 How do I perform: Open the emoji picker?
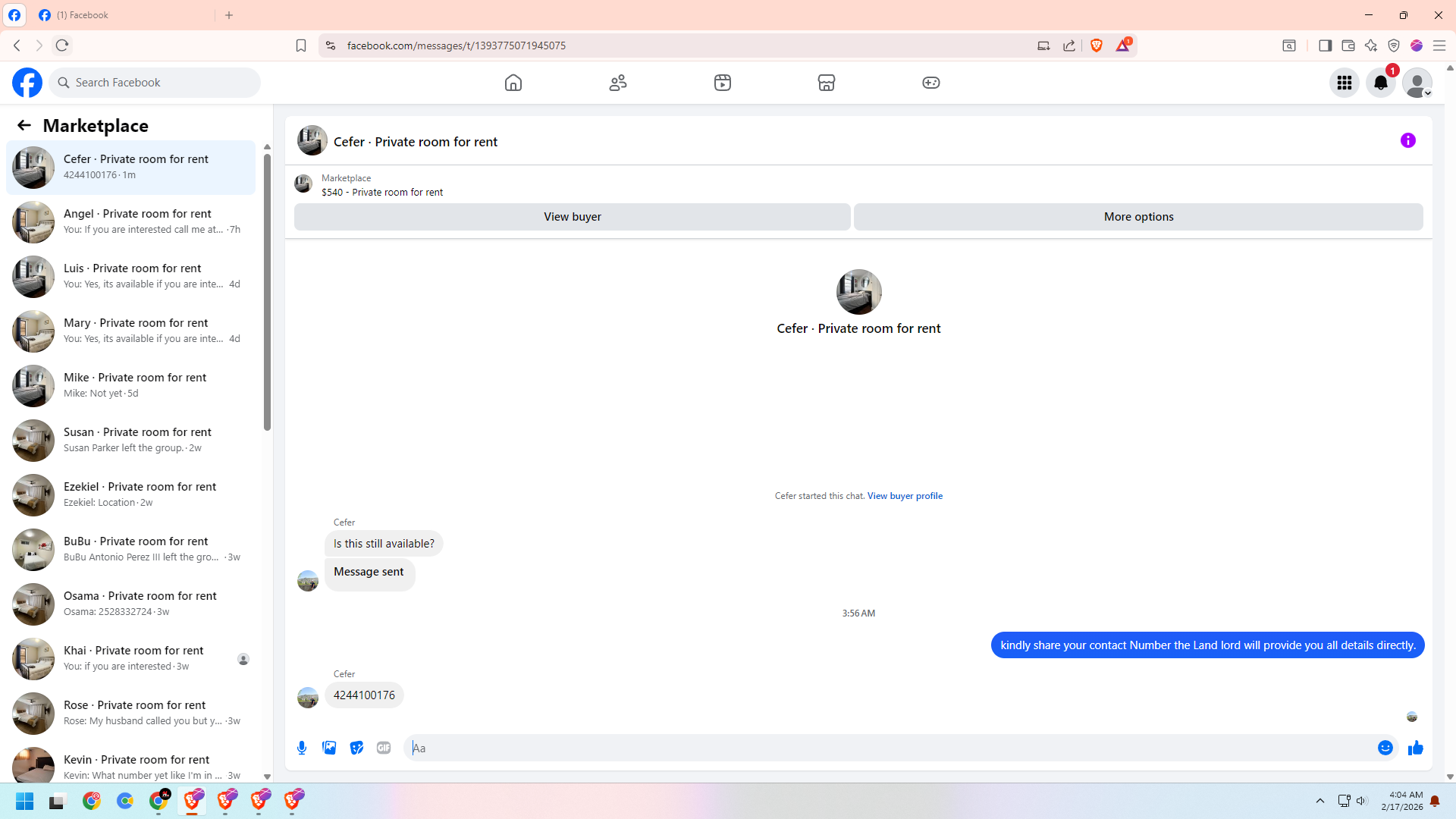click(x=1385, y=748)
